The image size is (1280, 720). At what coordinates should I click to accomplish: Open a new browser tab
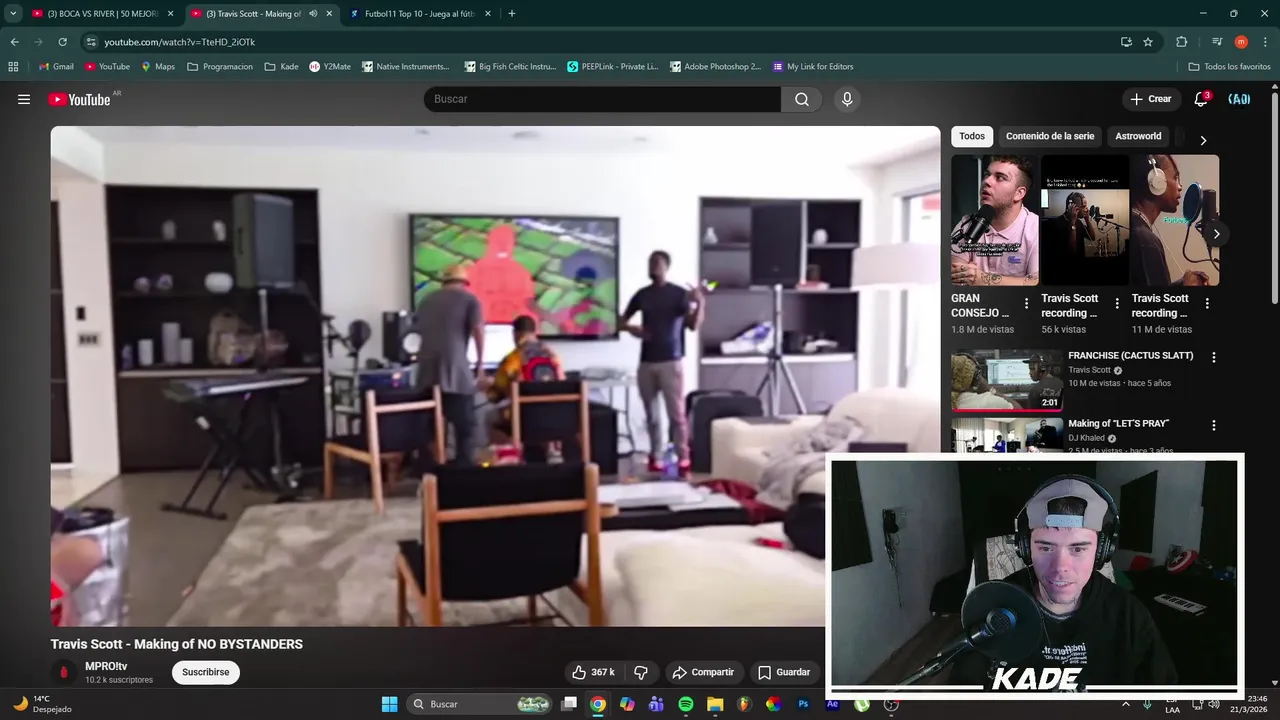[x=512, y=14]
